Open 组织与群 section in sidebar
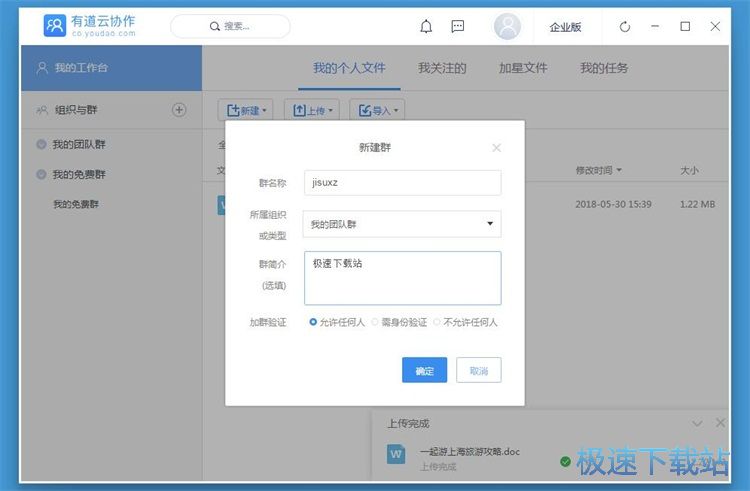The height and width of the screenshot is (491, 750). (76, 109)
